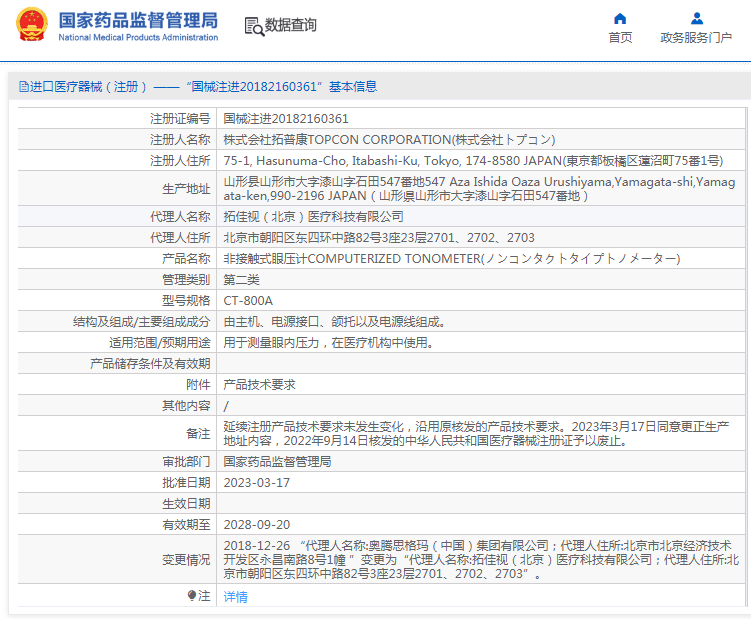Viewport: 751px width, 619px height.
Task: Click product name 非接触式眼压计COMPUTERIZED TONOMETER
Action: [452, 259]
